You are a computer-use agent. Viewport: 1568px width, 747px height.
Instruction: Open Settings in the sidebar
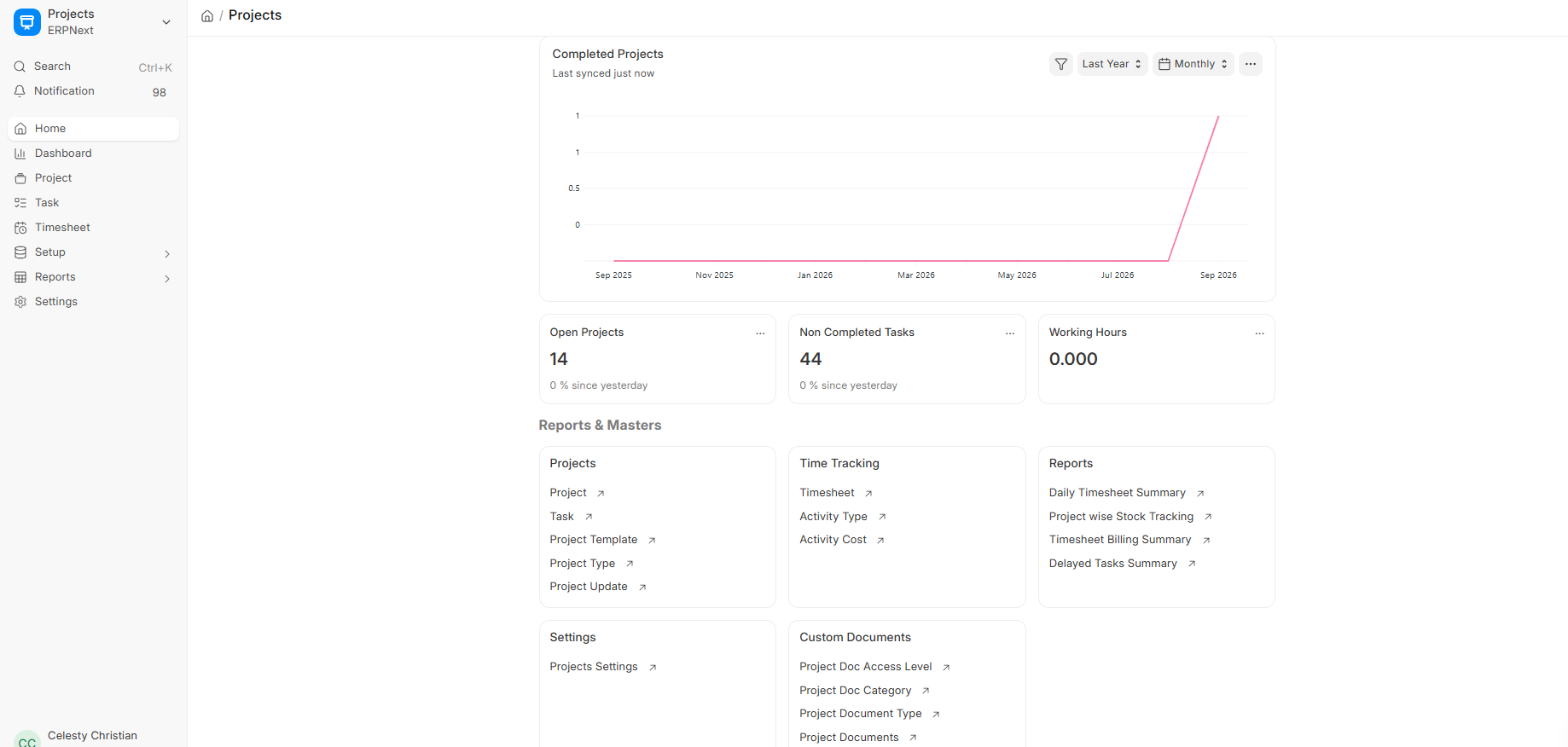[93, 302]
